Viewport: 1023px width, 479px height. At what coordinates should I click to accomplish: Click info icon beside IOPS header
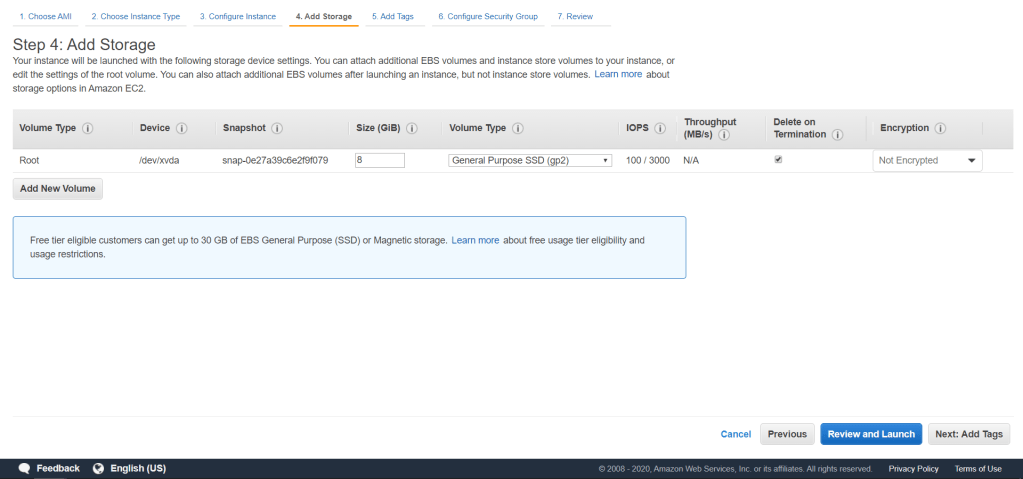point(660,128)
